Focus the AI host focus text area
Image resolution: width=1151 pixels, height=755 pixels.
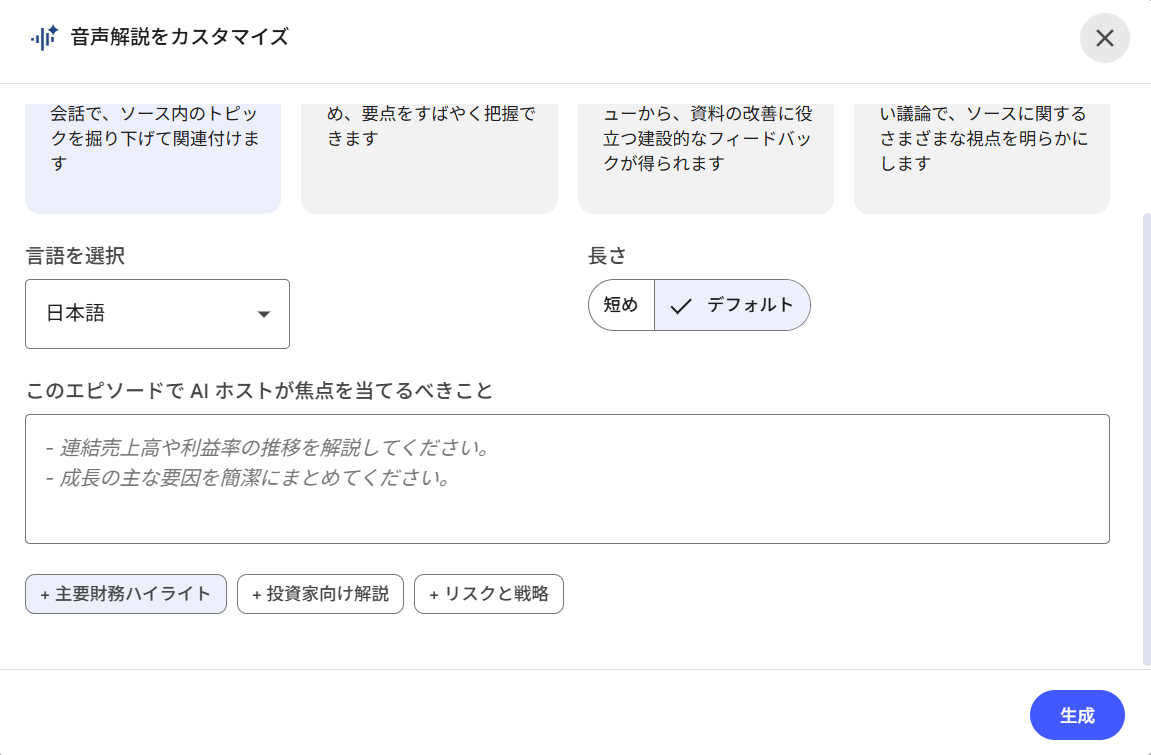click(567, 479)
